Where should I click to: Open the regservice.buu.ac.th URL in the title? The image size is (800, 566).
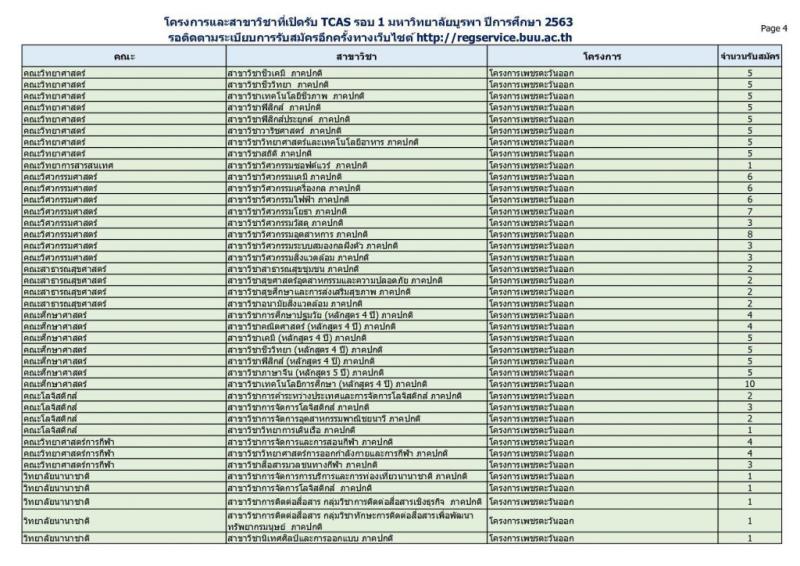tap(538, 36)
